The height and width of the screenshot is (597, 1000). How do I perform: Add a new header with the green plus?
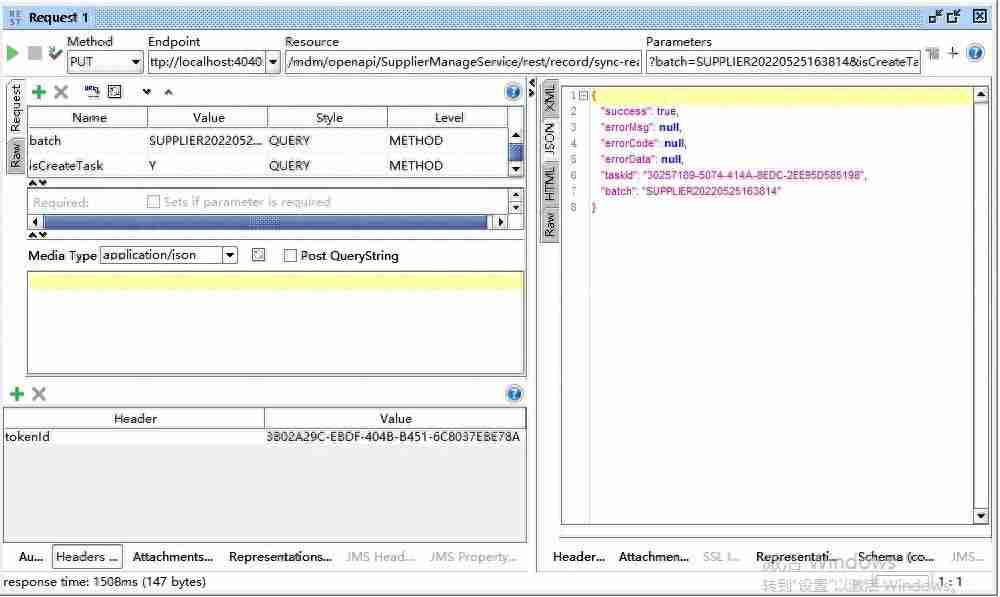pos(17,394)
